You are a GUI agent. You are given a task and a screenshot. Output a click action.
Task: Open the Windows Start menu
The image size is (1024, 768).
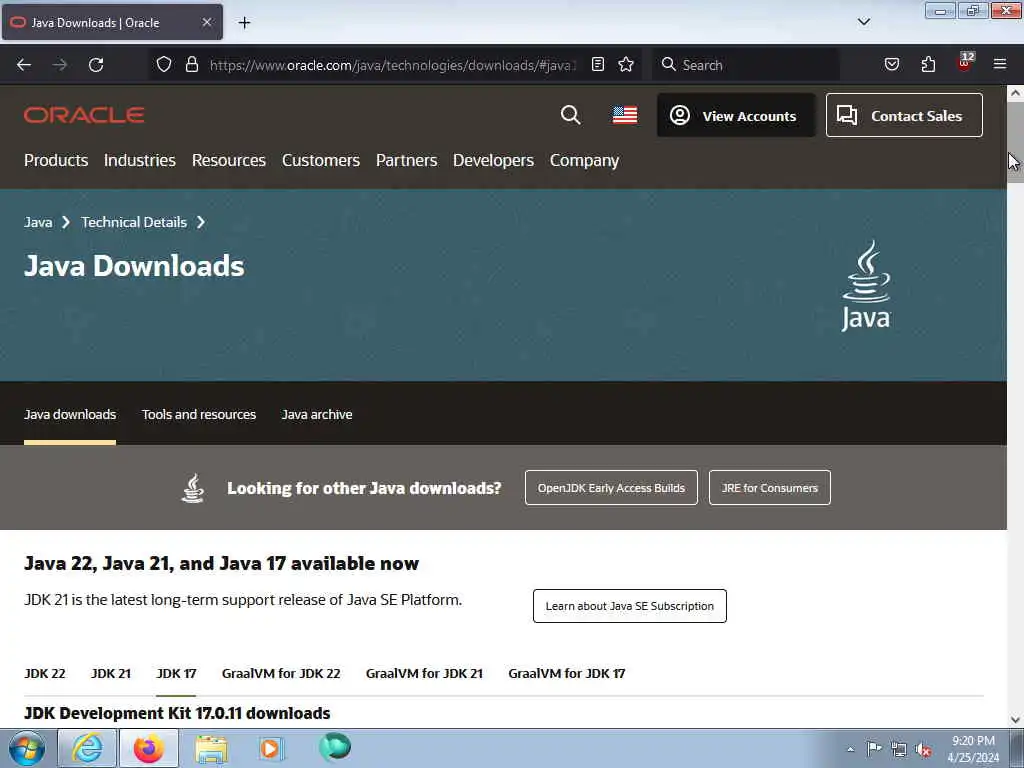[27, 748]
